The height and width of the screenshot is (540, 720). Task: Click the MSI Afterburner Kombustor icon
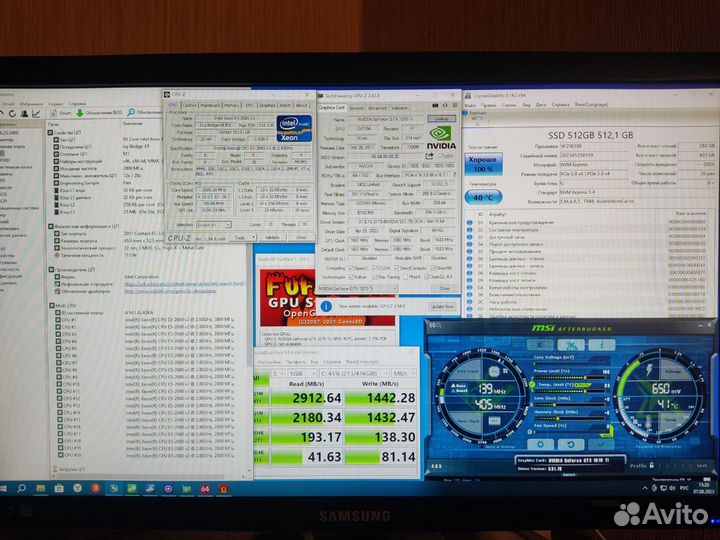[x=571, y=344]
